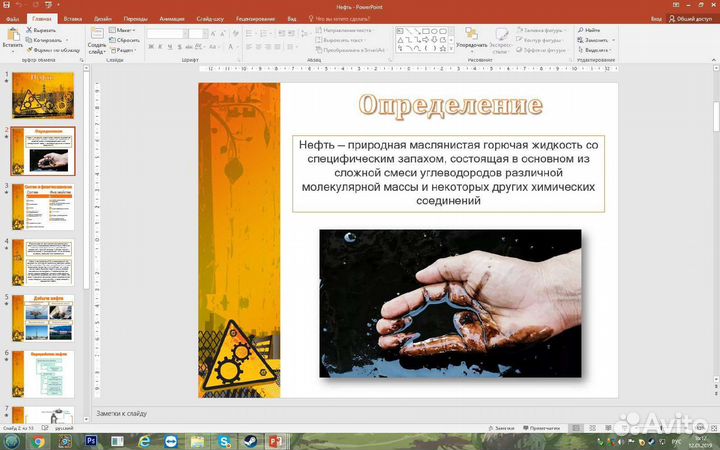Open the font name combo box dropdown
The image size is (720, 450).
[x=186, y=34]
